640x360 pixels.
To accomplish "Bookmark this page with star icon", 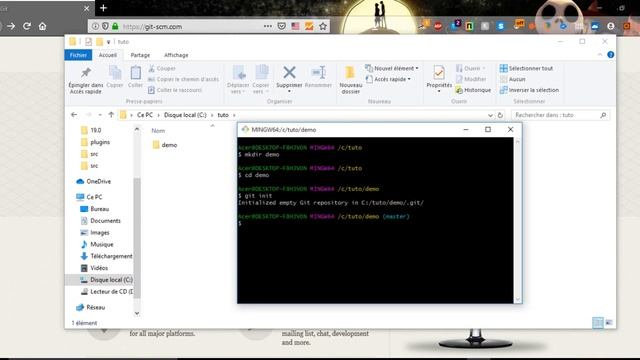I will (323, 26).
